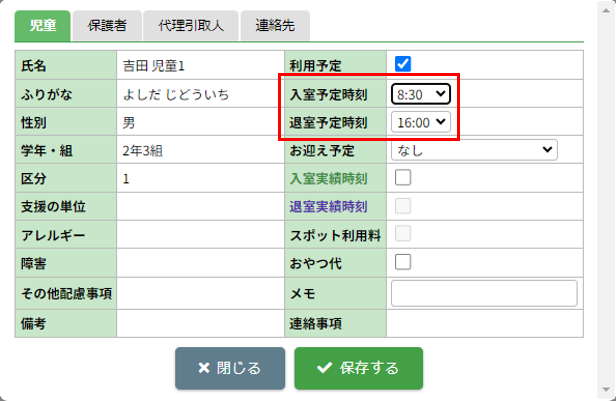Click the checkmark icon on 保存する button

[x=323, y=368]
